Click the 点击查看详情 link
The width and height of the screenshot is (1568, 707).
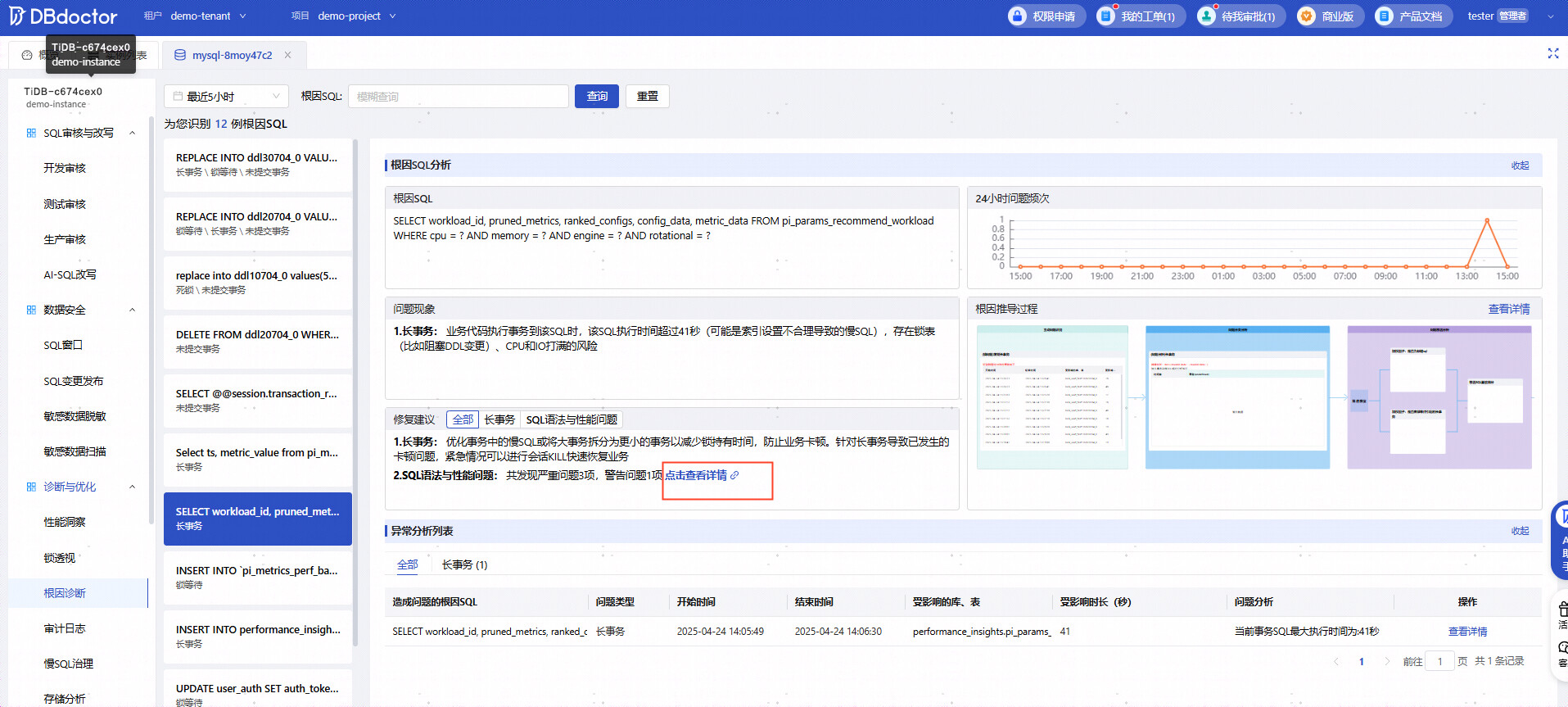[x=696, y=475]
